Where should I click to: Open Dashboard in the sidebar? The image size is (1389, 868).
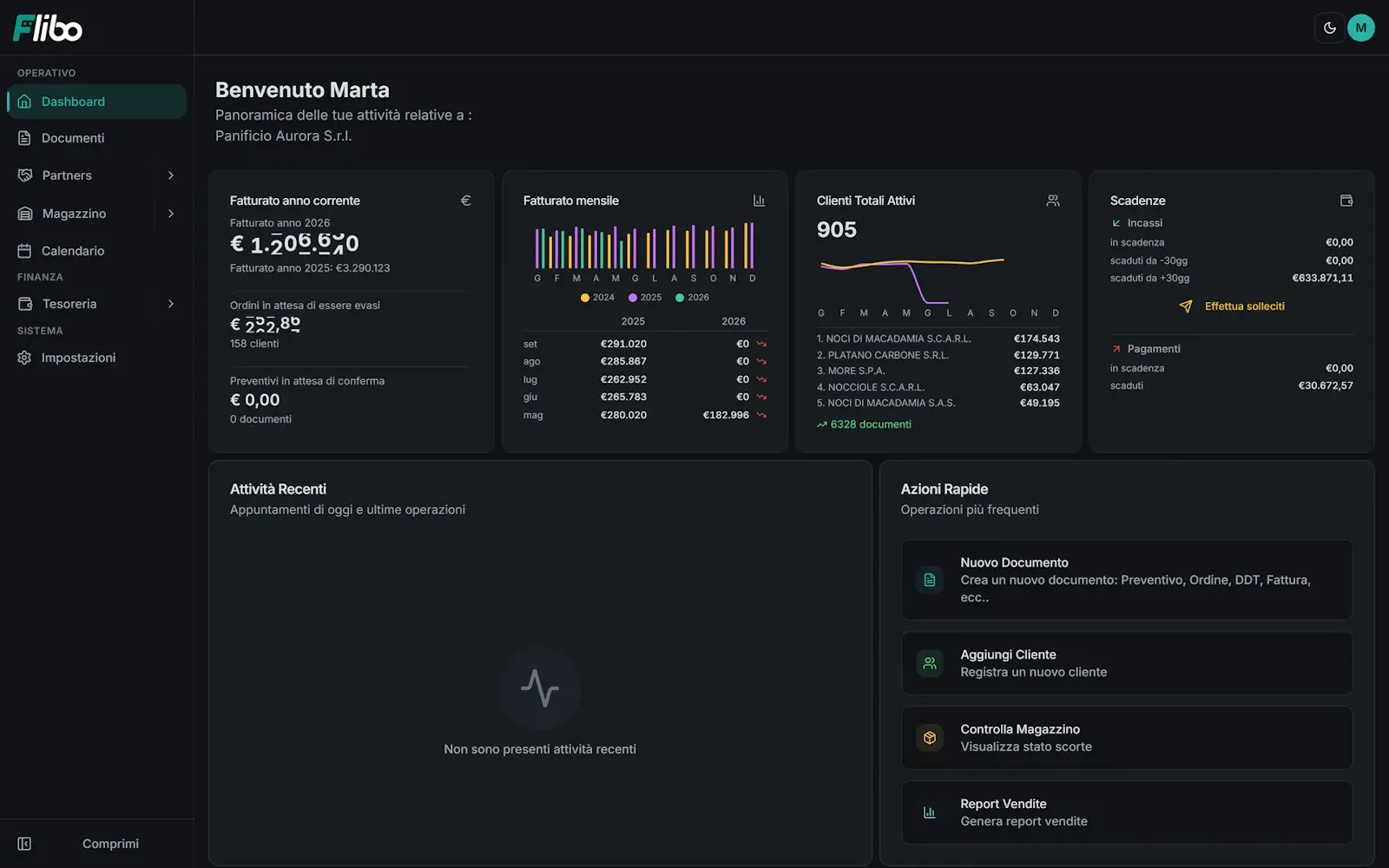tap(96, 102)
